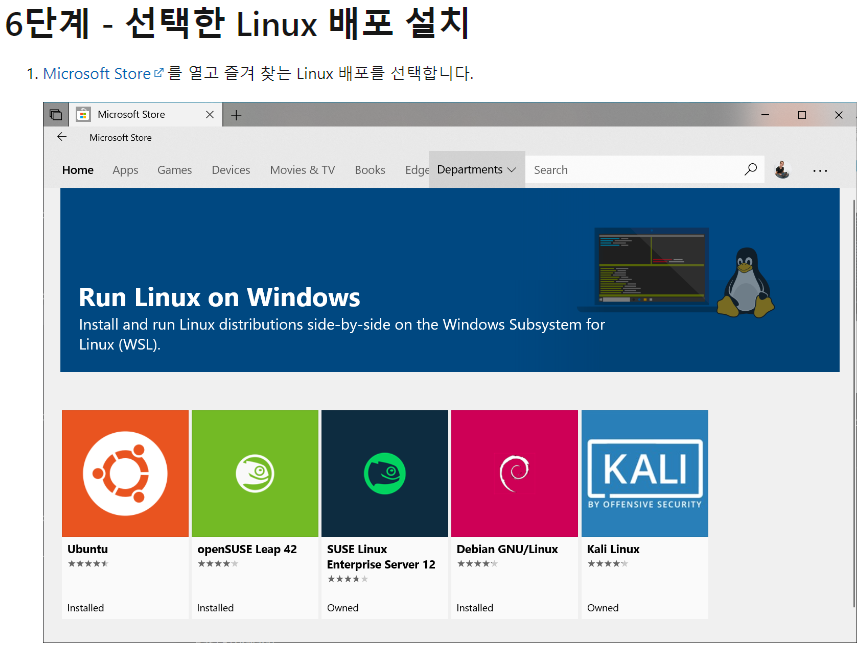Click the openSUSE star rating
The width and height of the screenshot is (868, 655).
point(218,564)
